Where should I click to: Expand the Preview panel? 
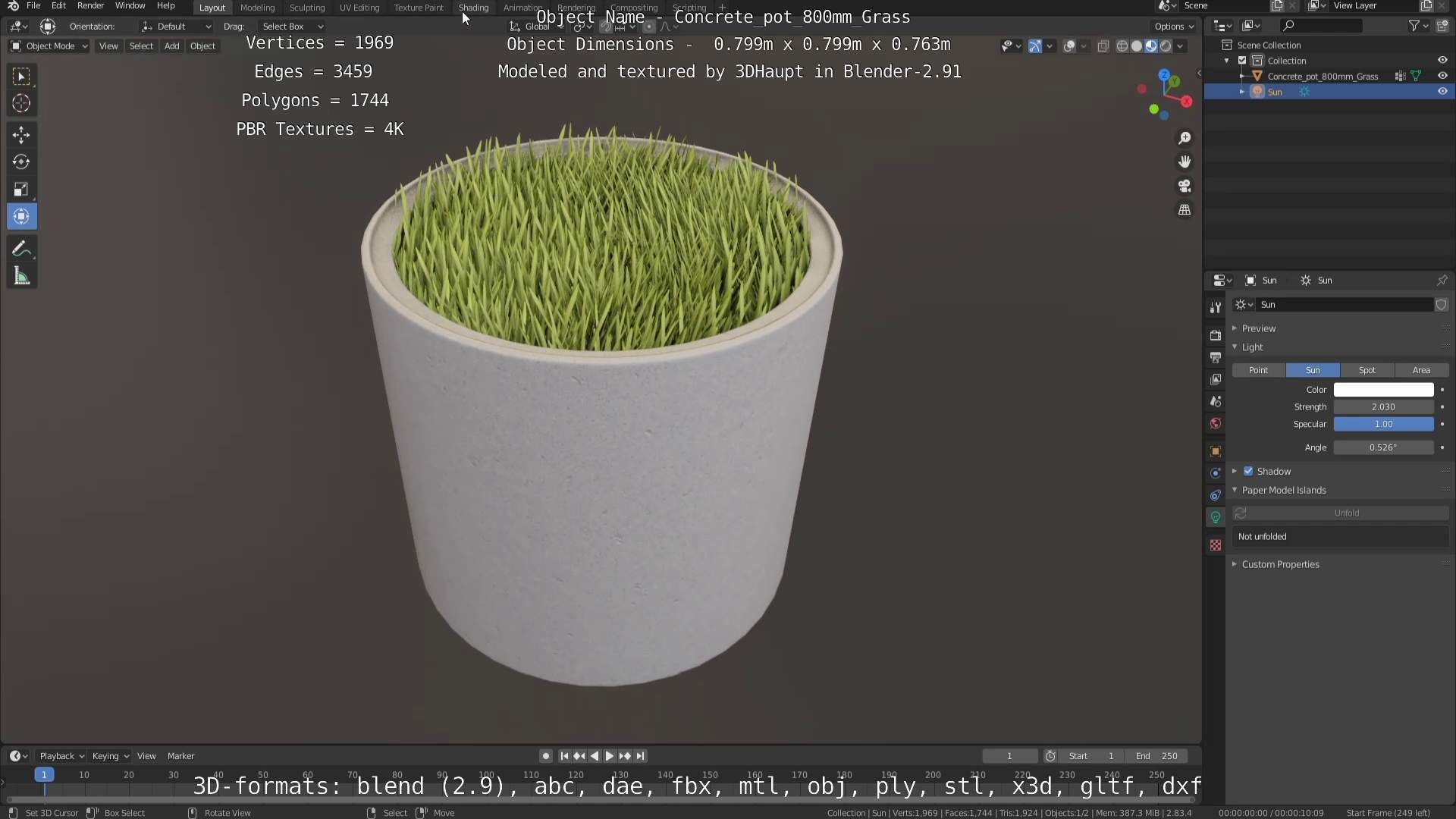1259,328
